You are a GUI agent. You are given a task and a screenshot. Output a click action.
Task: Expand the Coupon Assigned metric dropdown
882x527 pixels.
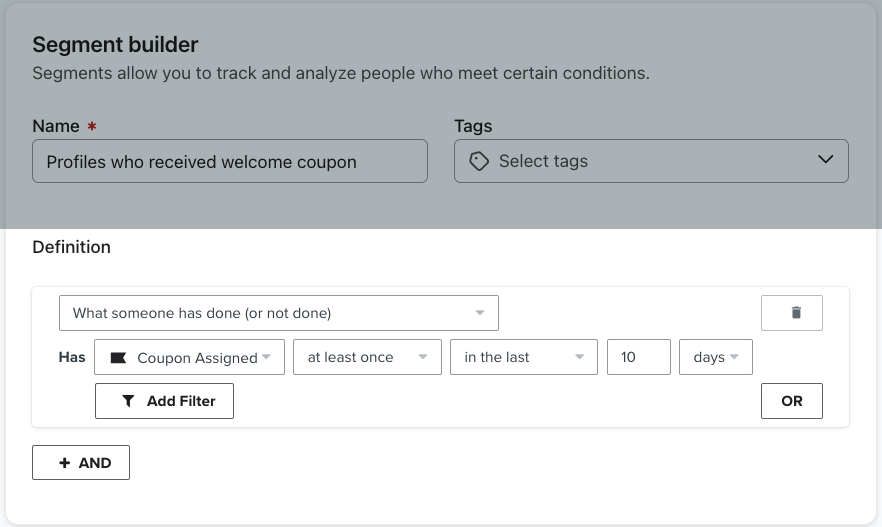click(189, 358)
